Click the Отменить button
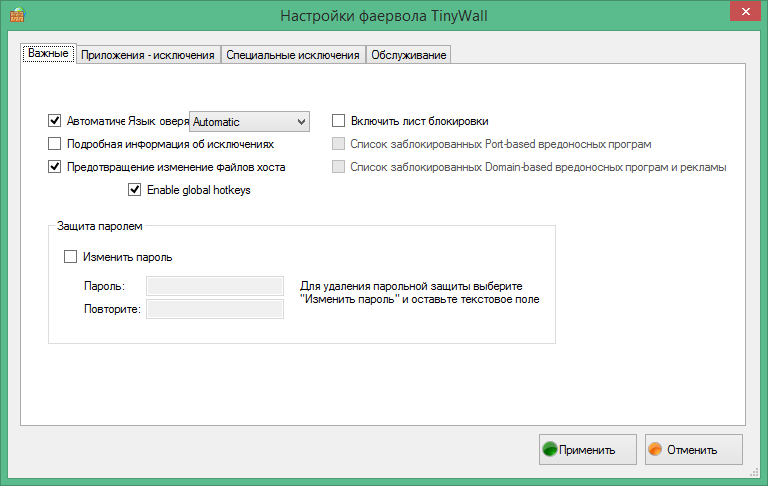 click(x=694, y=449)
